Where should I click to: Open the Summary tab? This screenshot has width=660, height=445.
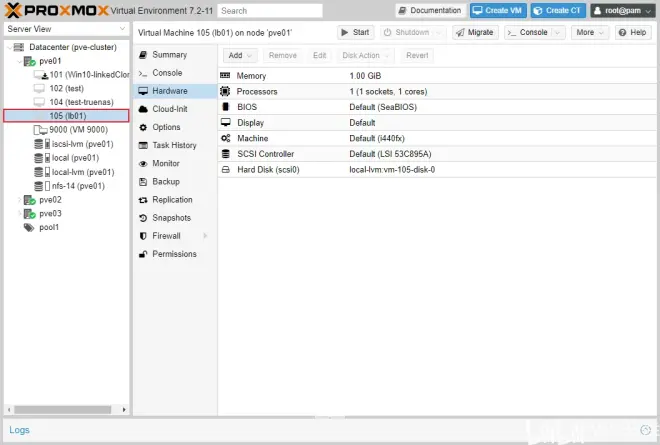pos(175,55)
